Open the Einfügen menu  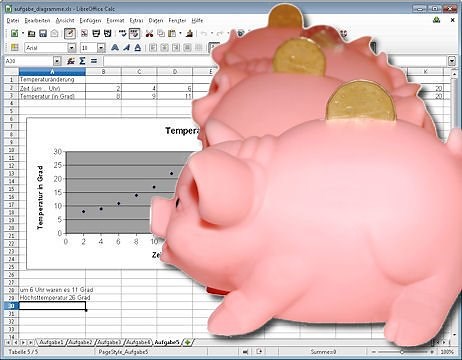90,21
